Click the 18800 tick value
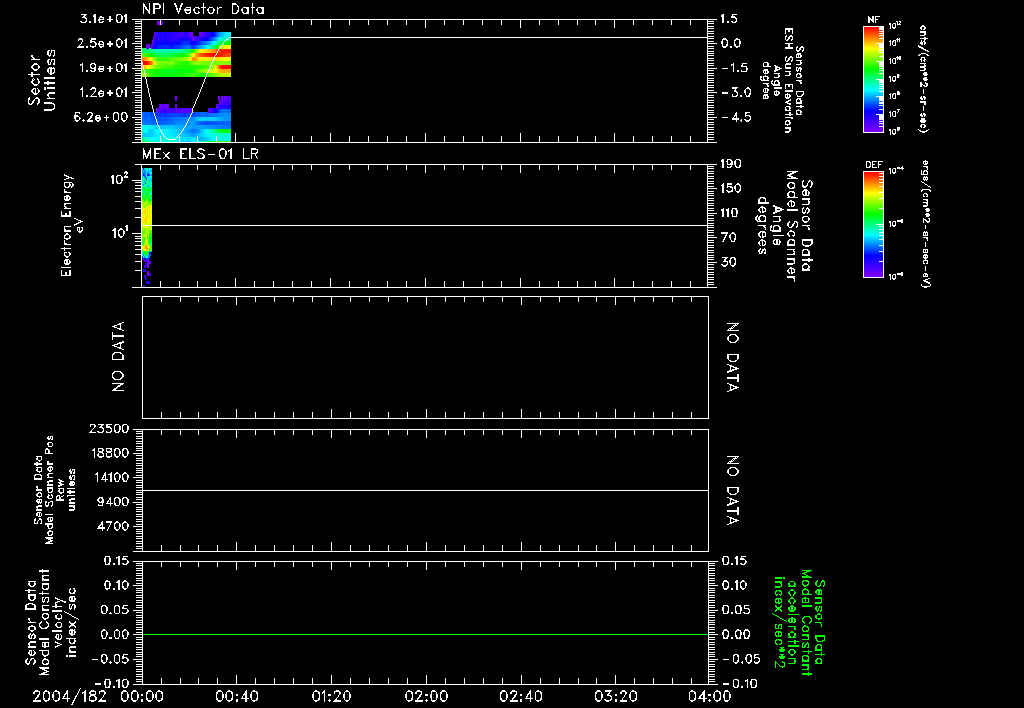Image resolution: width=1024 pixels, height=708 pixels. tap(110, 453)
